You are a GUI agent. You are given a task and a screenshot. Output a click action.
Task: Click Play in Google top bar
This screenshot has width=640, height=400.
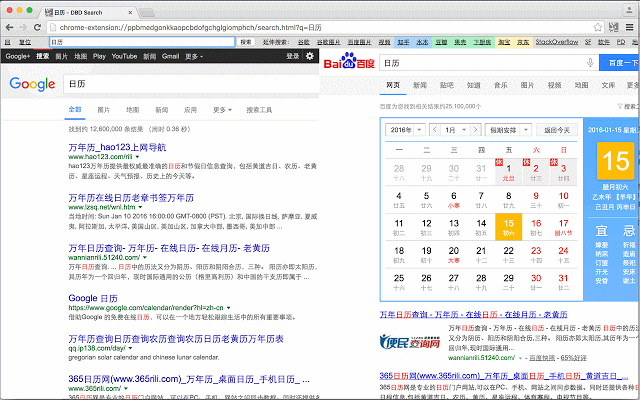(x=99, y=56)
